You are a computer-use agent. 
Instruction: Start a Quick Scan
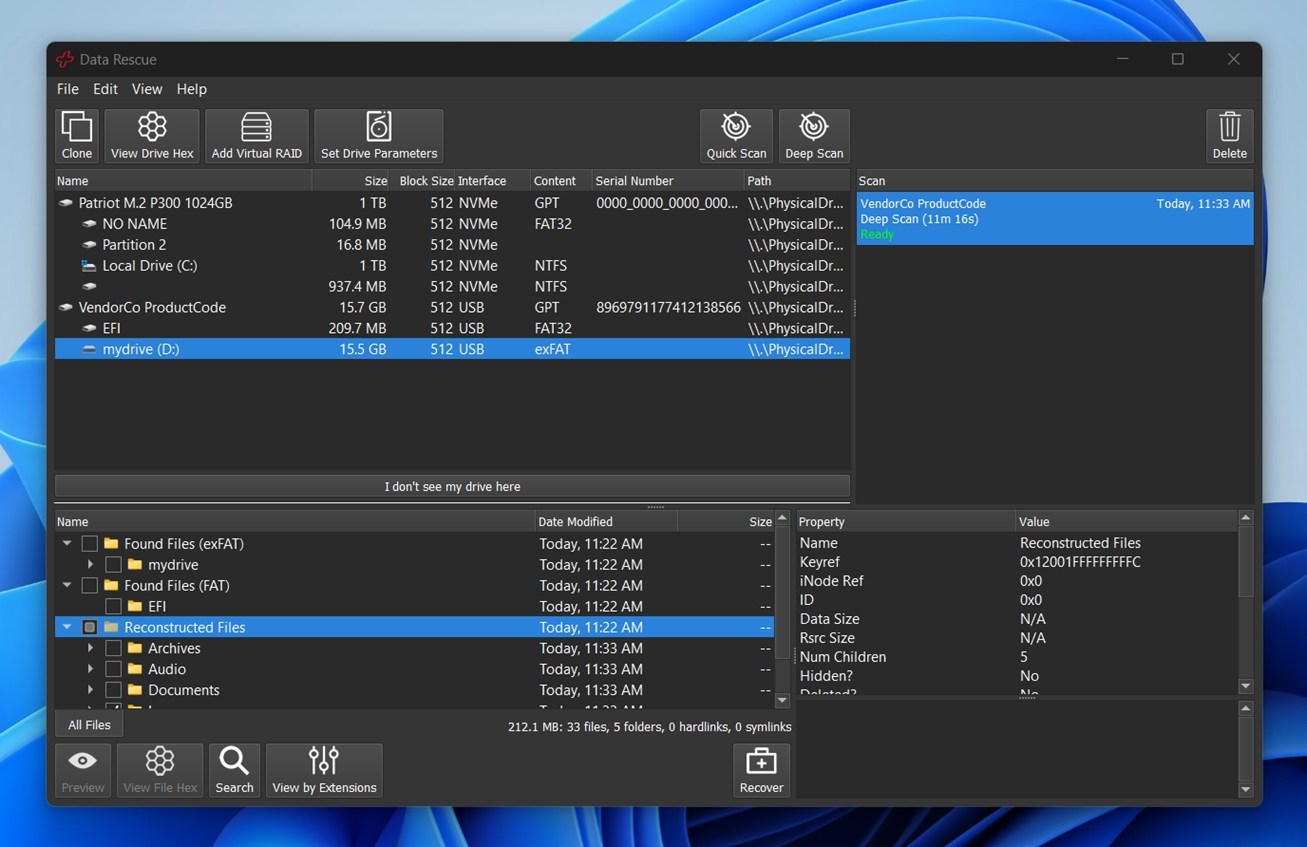735,135
